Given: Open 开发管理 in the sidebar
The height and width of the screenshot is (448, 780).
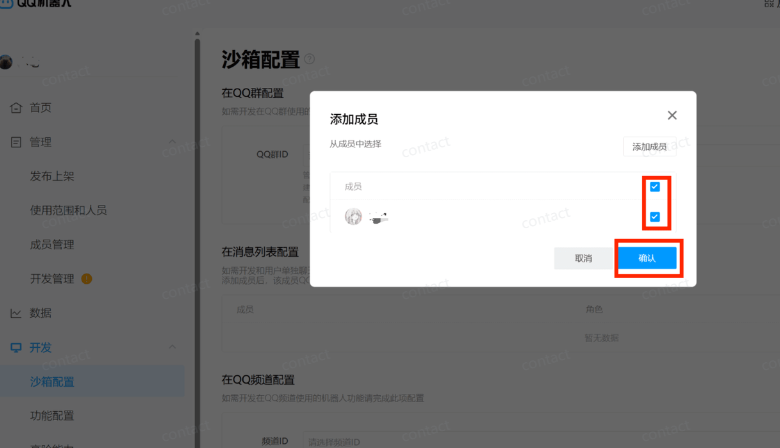Looking at the screenshot, I should (52, 279).
